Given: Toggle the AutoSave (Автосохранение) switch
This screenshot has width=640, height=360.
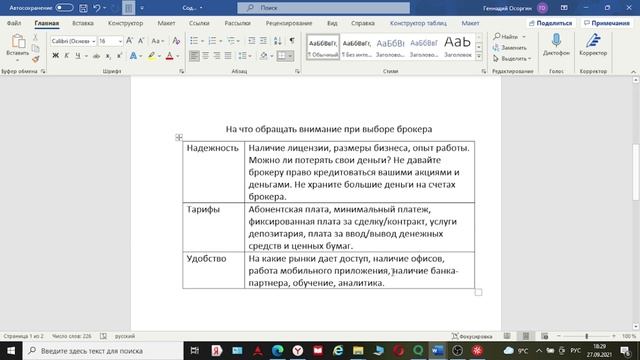Looking at the screenshot, I should click(64, 8).
